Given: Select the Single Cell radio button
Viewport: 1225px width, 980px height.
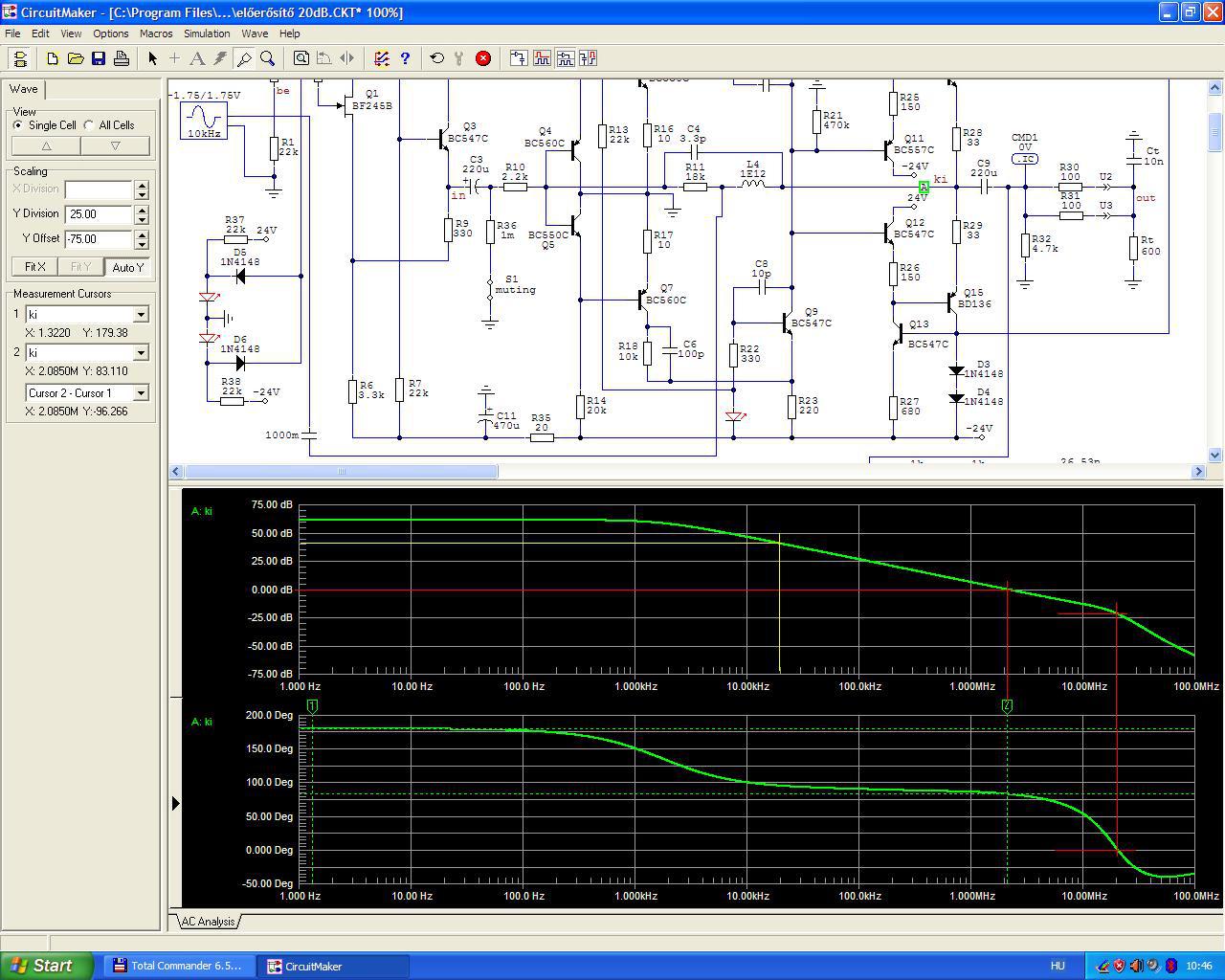Looking at the screenshot, I should pyautogui.click(x=18, y=125).
